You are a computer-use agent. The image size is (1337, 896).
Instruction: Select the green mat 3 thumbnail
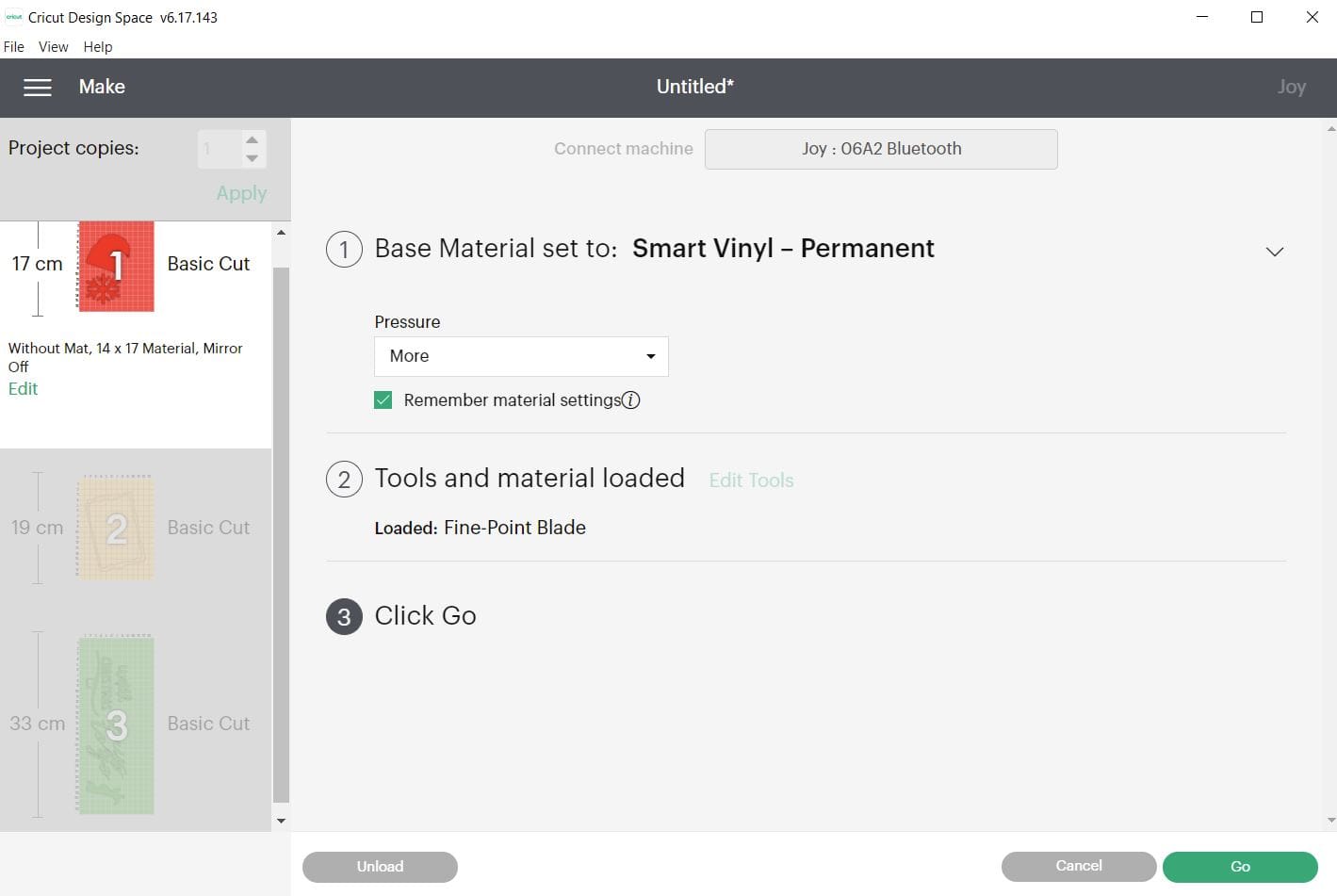tap(115, 725)
